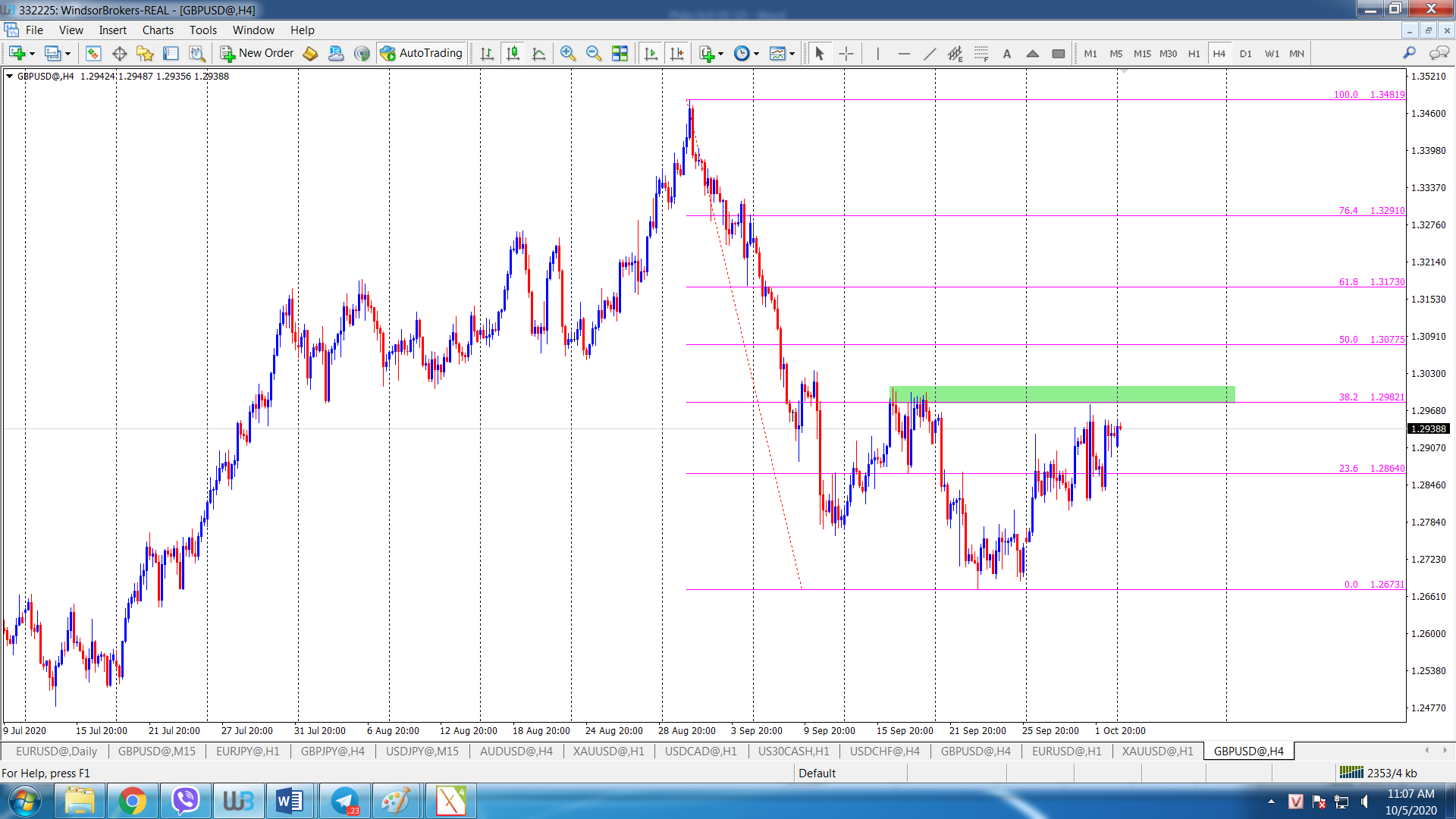Image resolution: width=1456 pixels, height=819 pixels.
Task: Switch chart to candlestick style
Action: click(x=513, y=53)
